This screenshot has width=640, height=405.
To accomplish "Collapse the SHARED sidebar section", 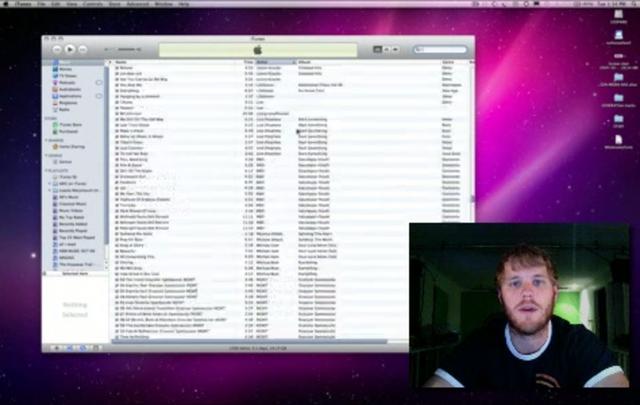I will 46,140.
